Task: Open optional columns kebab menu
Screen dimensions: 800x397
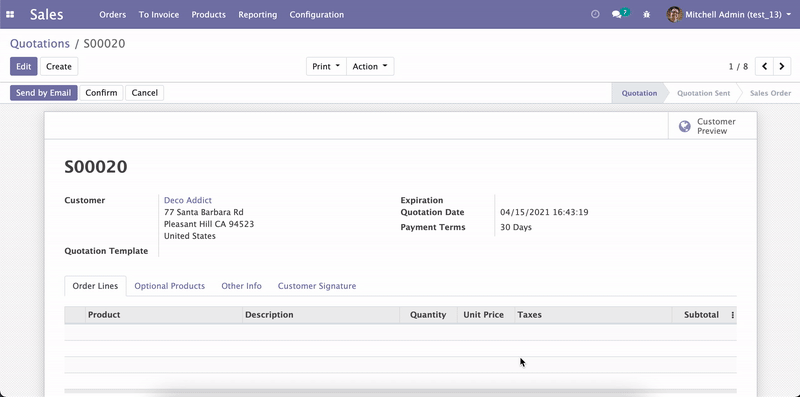Action: pyautogui.click(x=733, y=315)
